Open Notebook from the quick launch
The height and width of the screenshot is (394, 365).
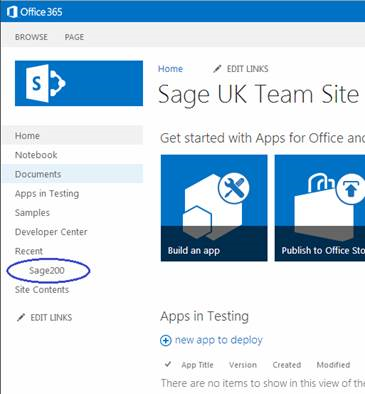tap(36, 155)
